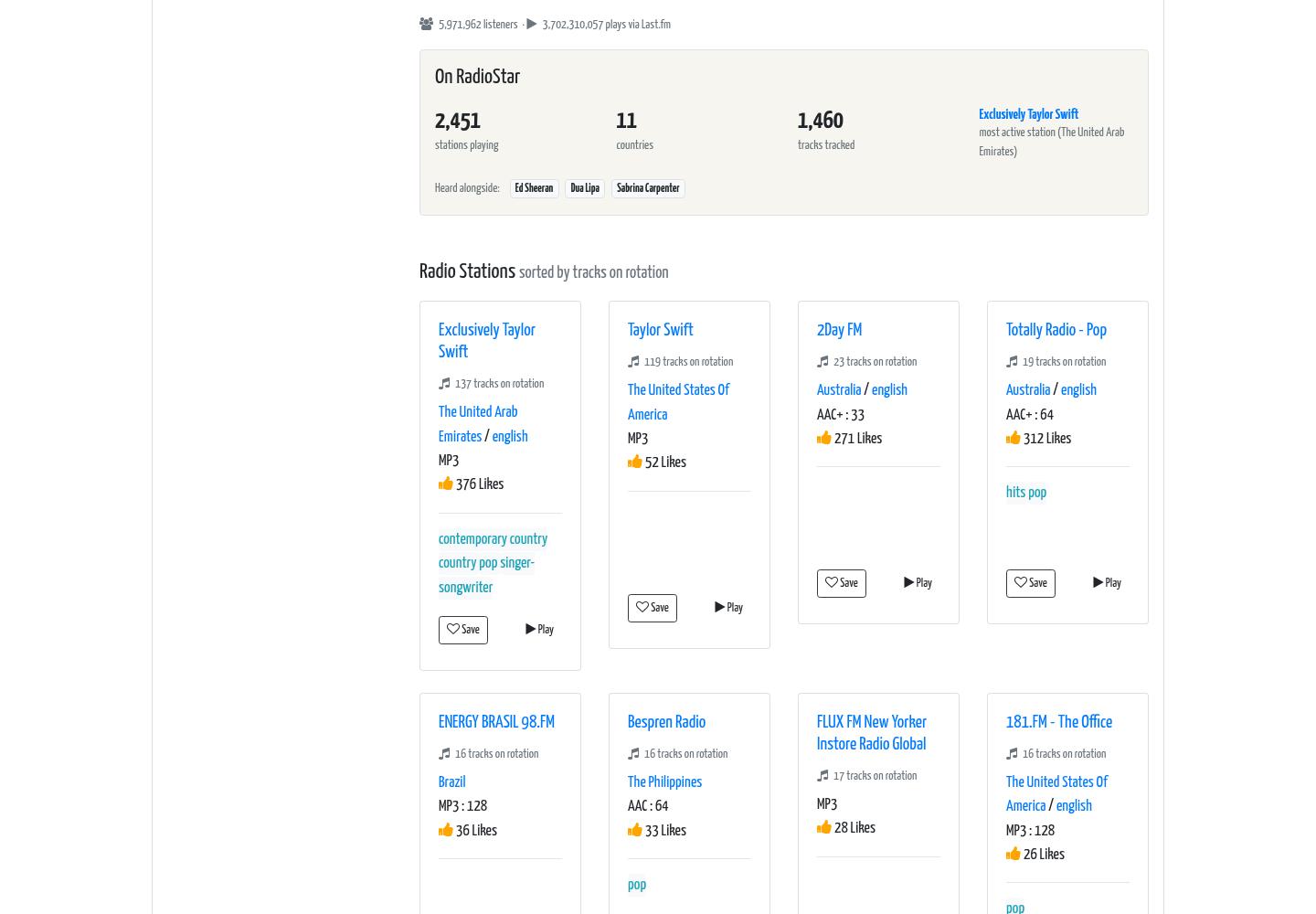
Task: Open The Philippines country link
Action: click(x=664, y=781)
